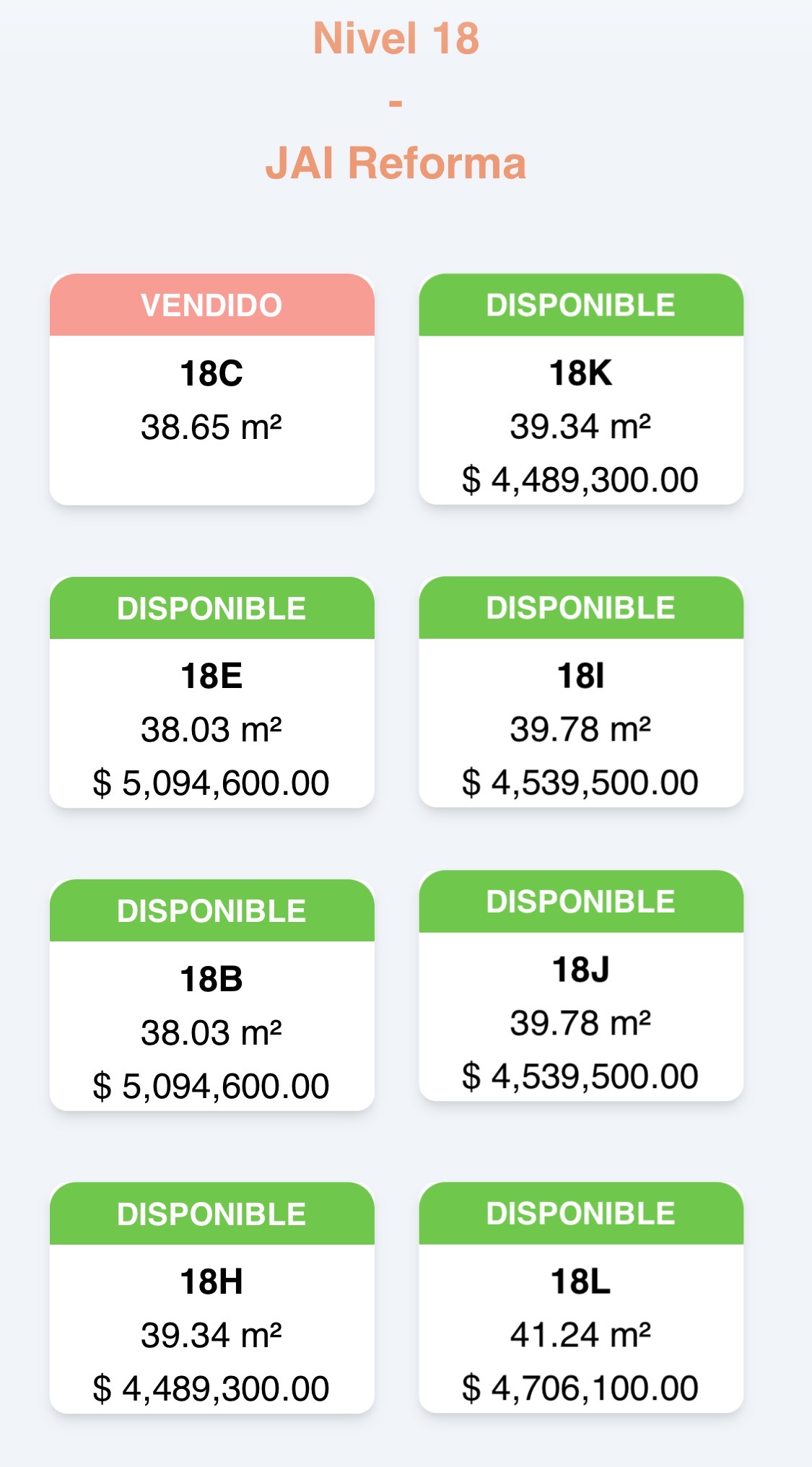
Task: Open unit 18E details
Action: coord(211,692)
